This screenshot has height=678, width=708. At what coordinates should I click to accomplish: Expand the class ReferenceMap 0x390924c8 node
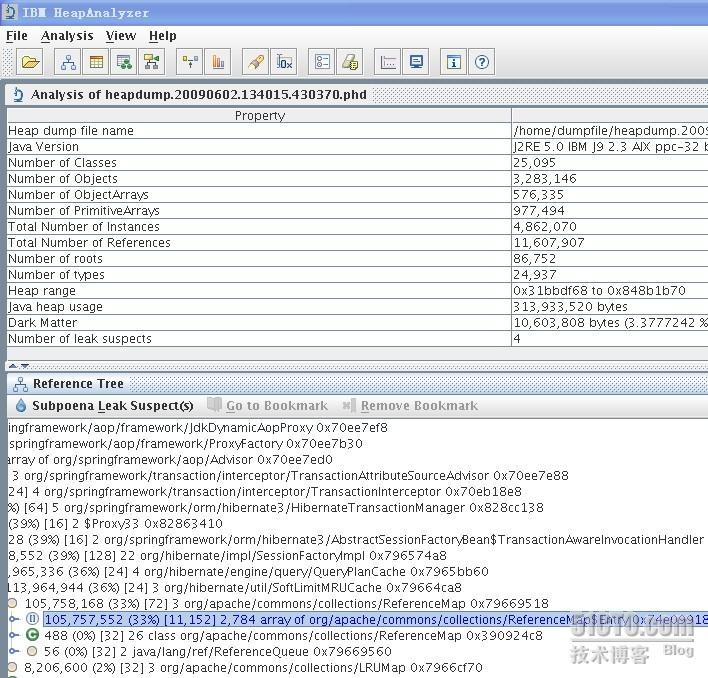tap(14, 636)
